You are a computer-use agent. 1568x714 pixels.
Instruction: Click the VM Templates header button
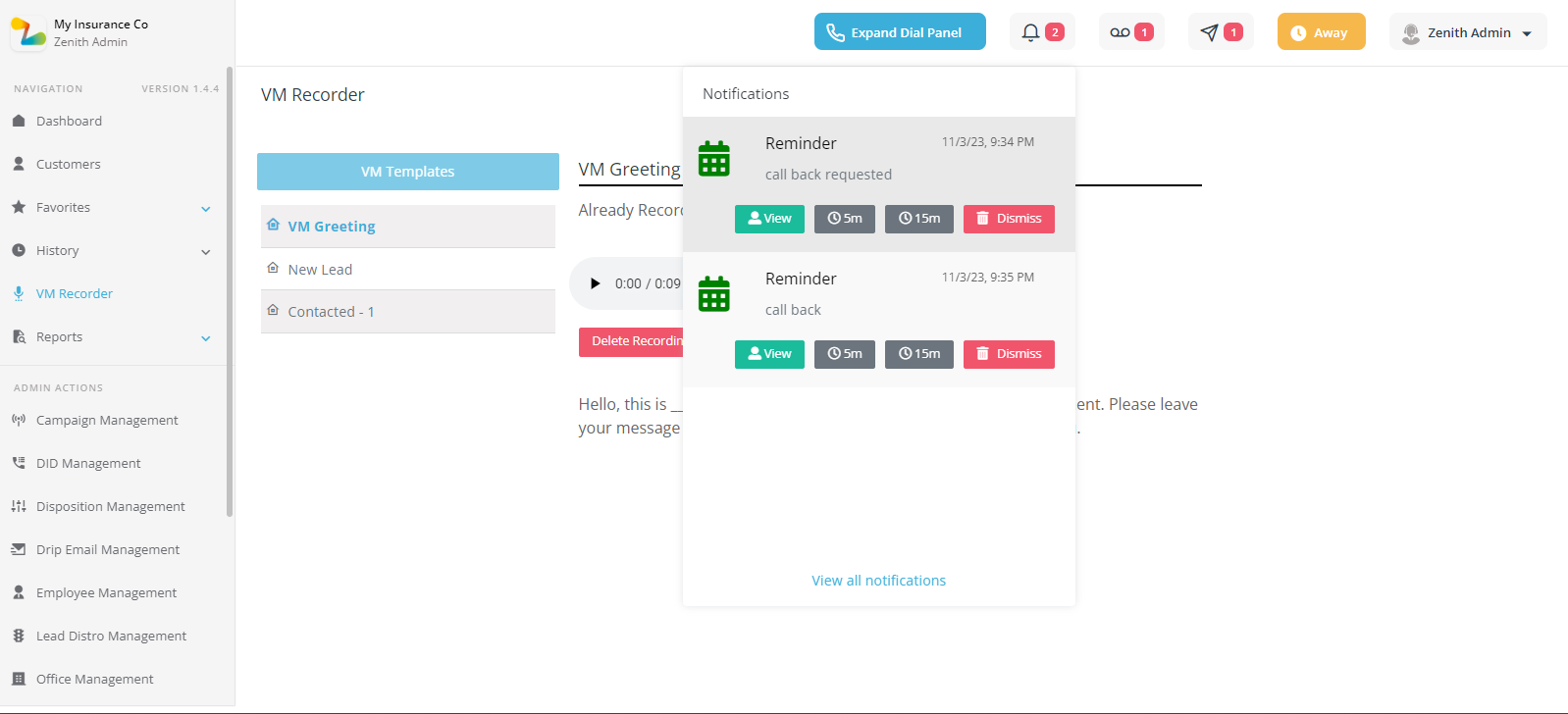pyautogui.click(x=408, y=172)
